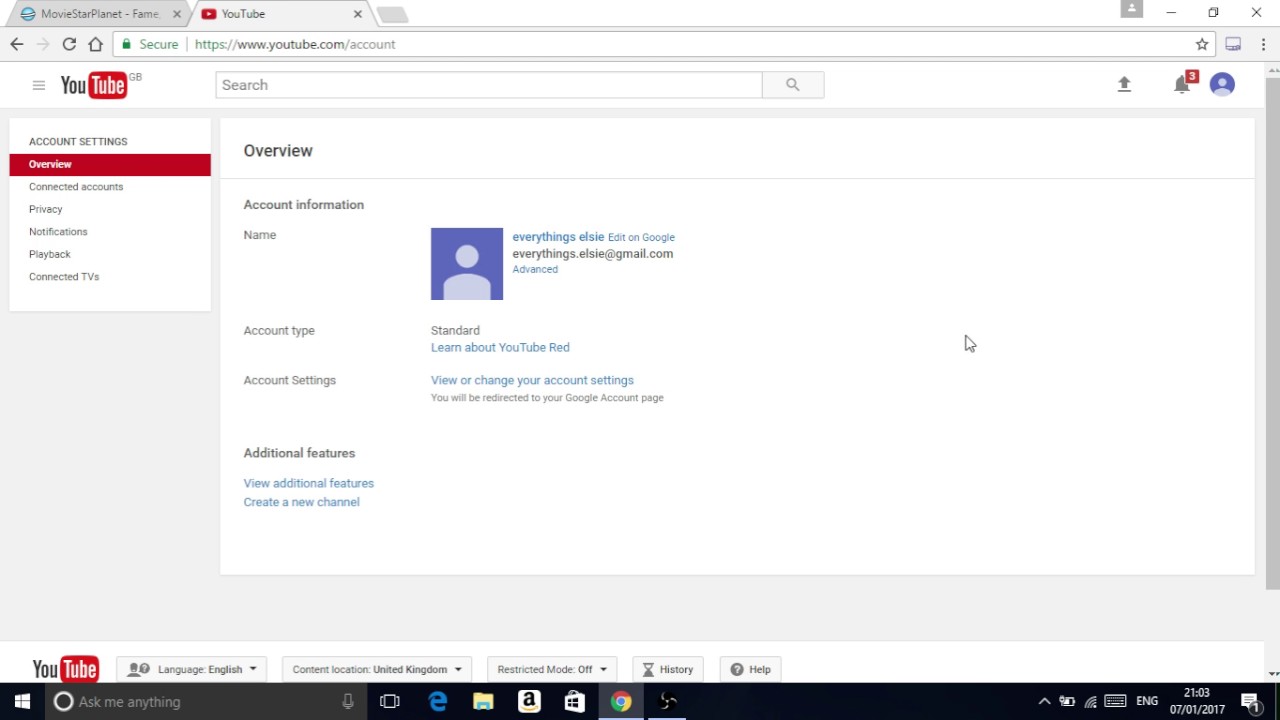Click Edit on Google link
The width and height of the screenshot is (1280, 720).
[x=641, y=237]
